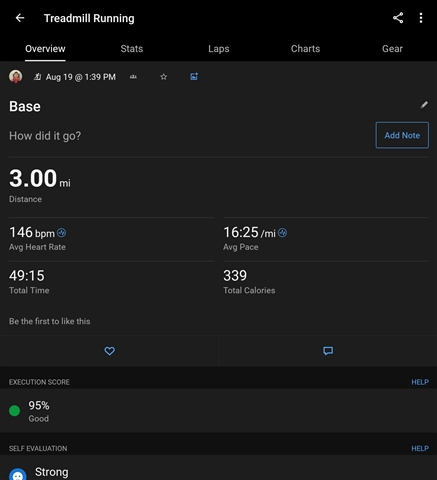Open comments with the speech bubble
Viewport: 437px width, 480px height.
coord(328,351)
